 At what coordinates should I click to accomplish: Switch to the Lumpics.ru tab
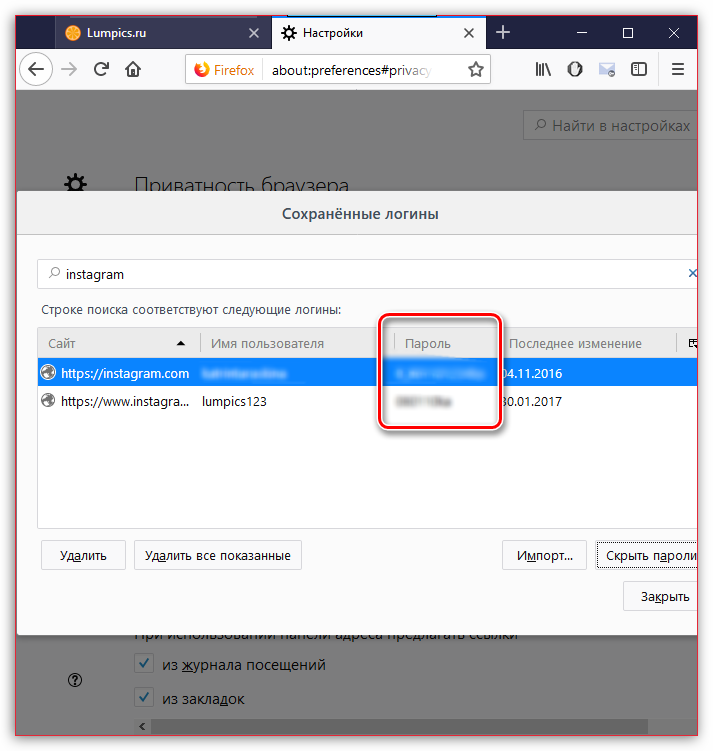click(163, 33)
